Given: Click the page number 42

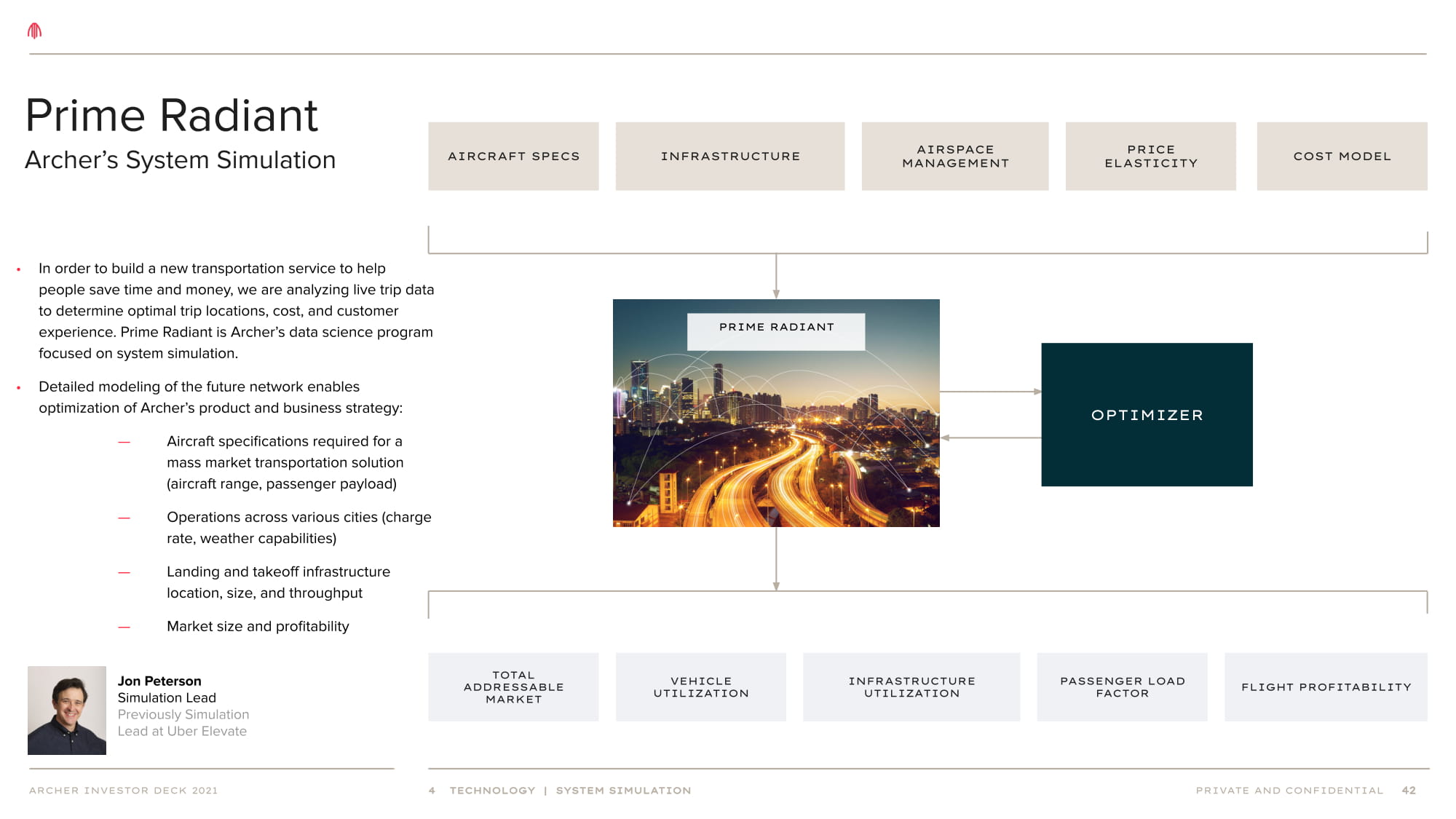Looking at the screenshot, I should pos(1409,791).
